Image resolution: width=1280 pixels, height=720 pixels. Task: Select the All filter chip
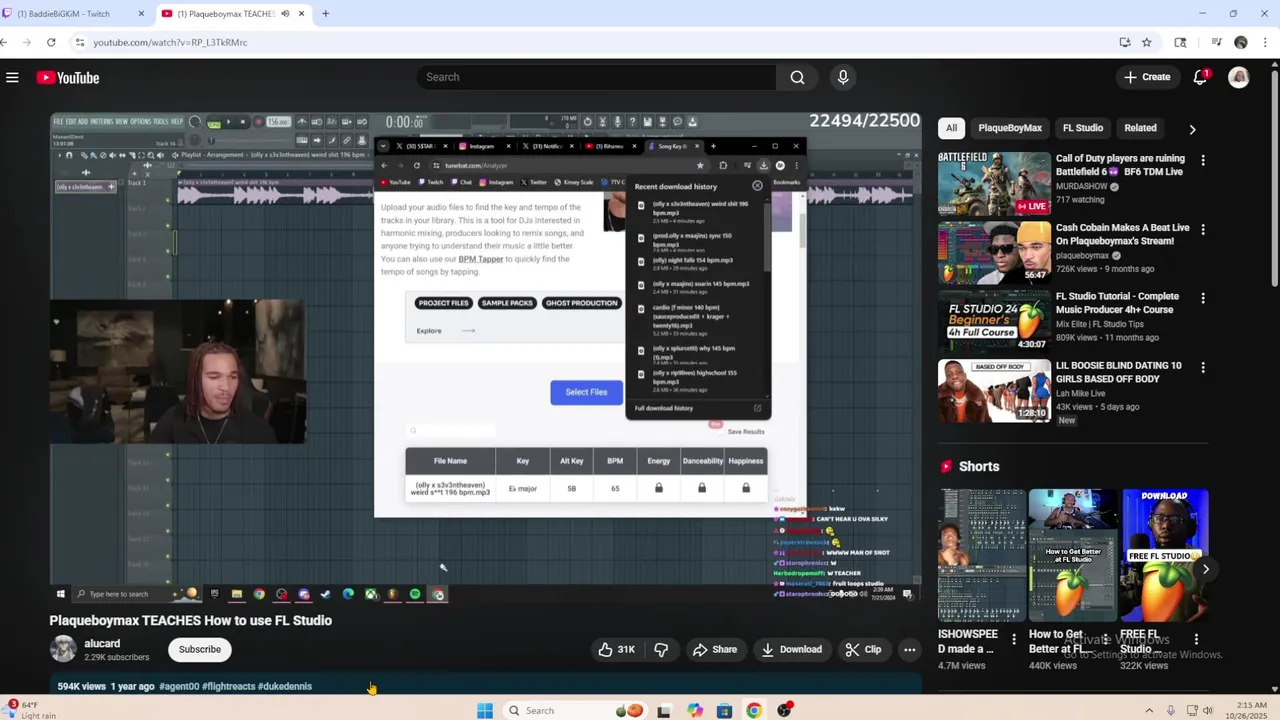pyautogui.click(x=951, y=128)
